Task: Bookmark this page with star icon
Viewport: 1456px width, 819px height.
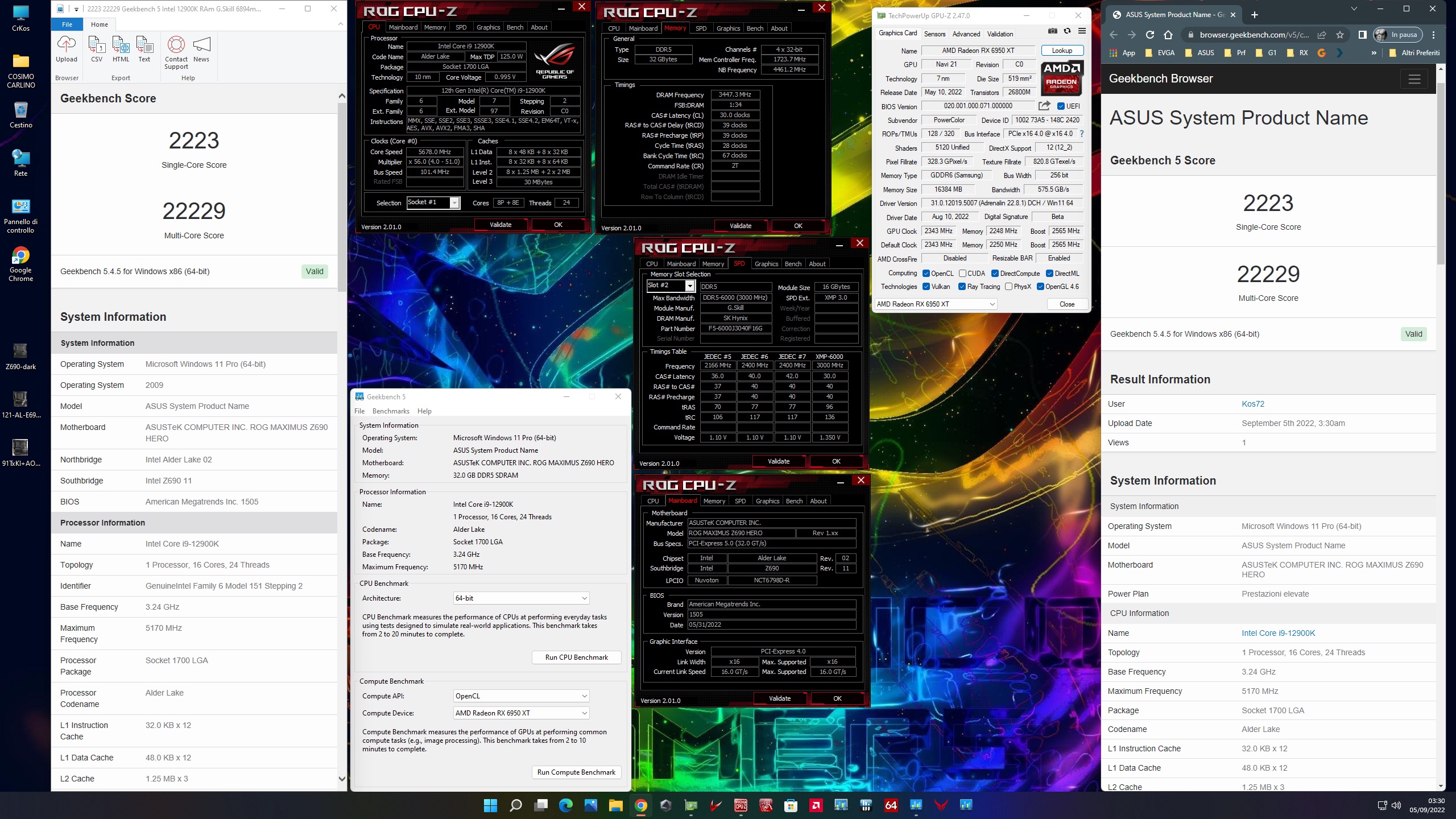Action: pyautogui.click(x=1340, y=35)
